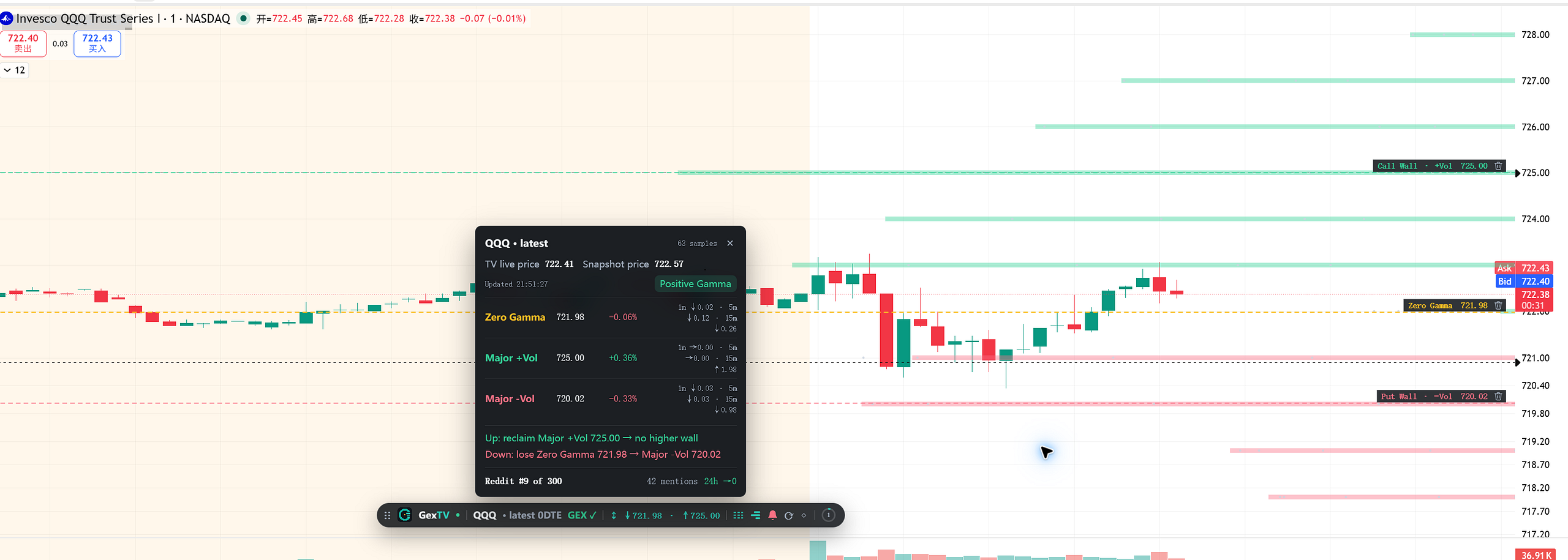Click the Ask 722.43 price label
The width and height of the screenshot is (1568, 560).
(x=1523, y=268)
